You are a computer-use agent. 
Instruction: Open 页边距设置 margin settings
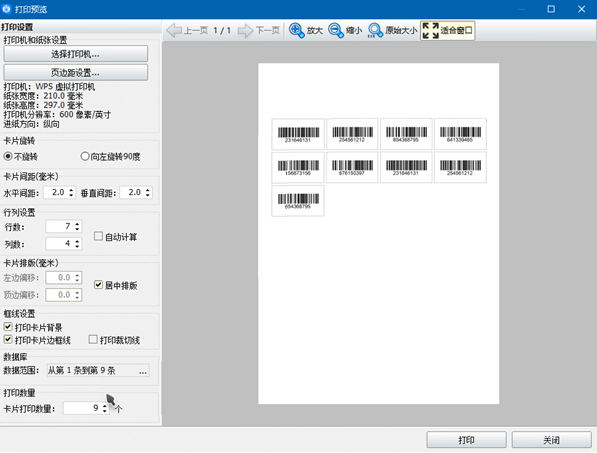pos(75,72)
